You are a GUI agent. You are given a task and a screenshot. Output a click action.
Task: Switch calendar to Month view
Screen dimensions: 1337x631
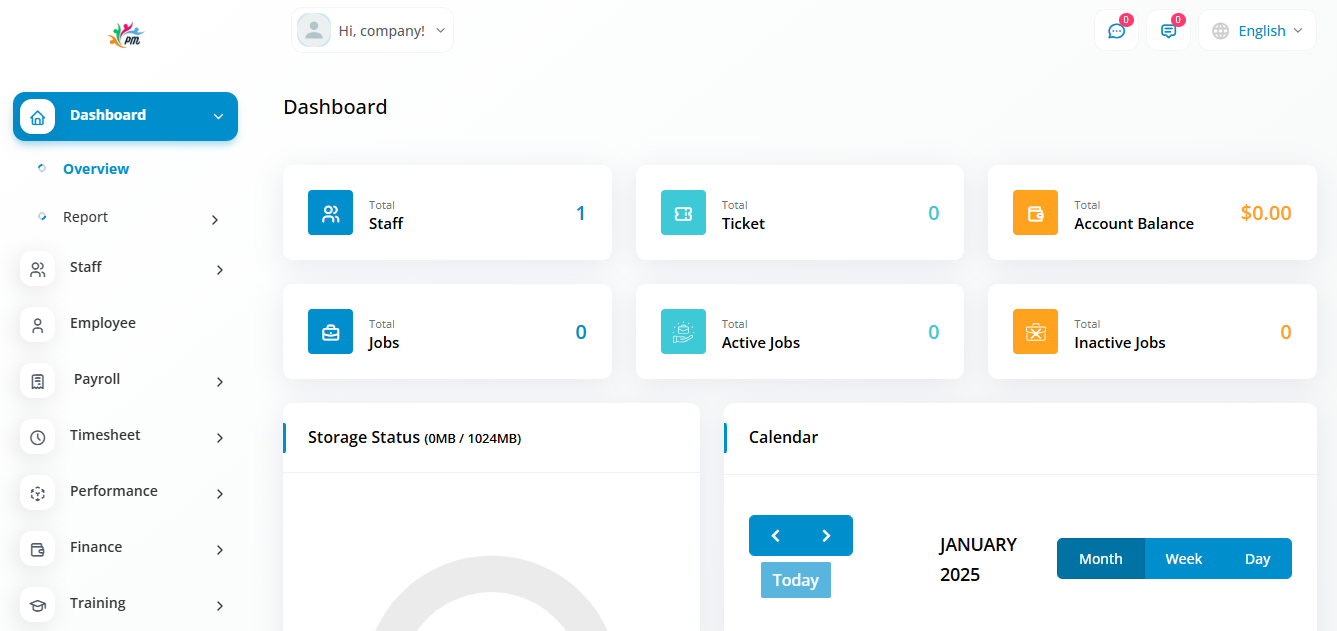(1100, 559)
